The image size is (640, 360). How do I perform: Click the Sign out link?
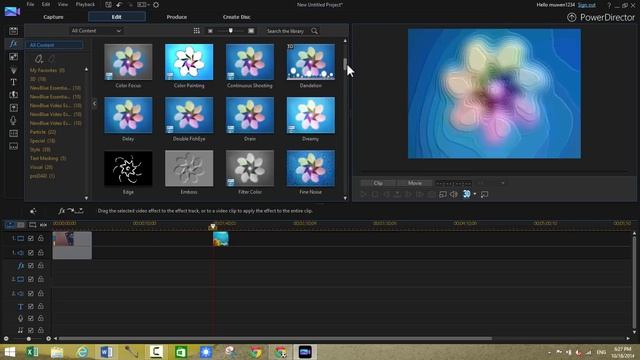587,5
